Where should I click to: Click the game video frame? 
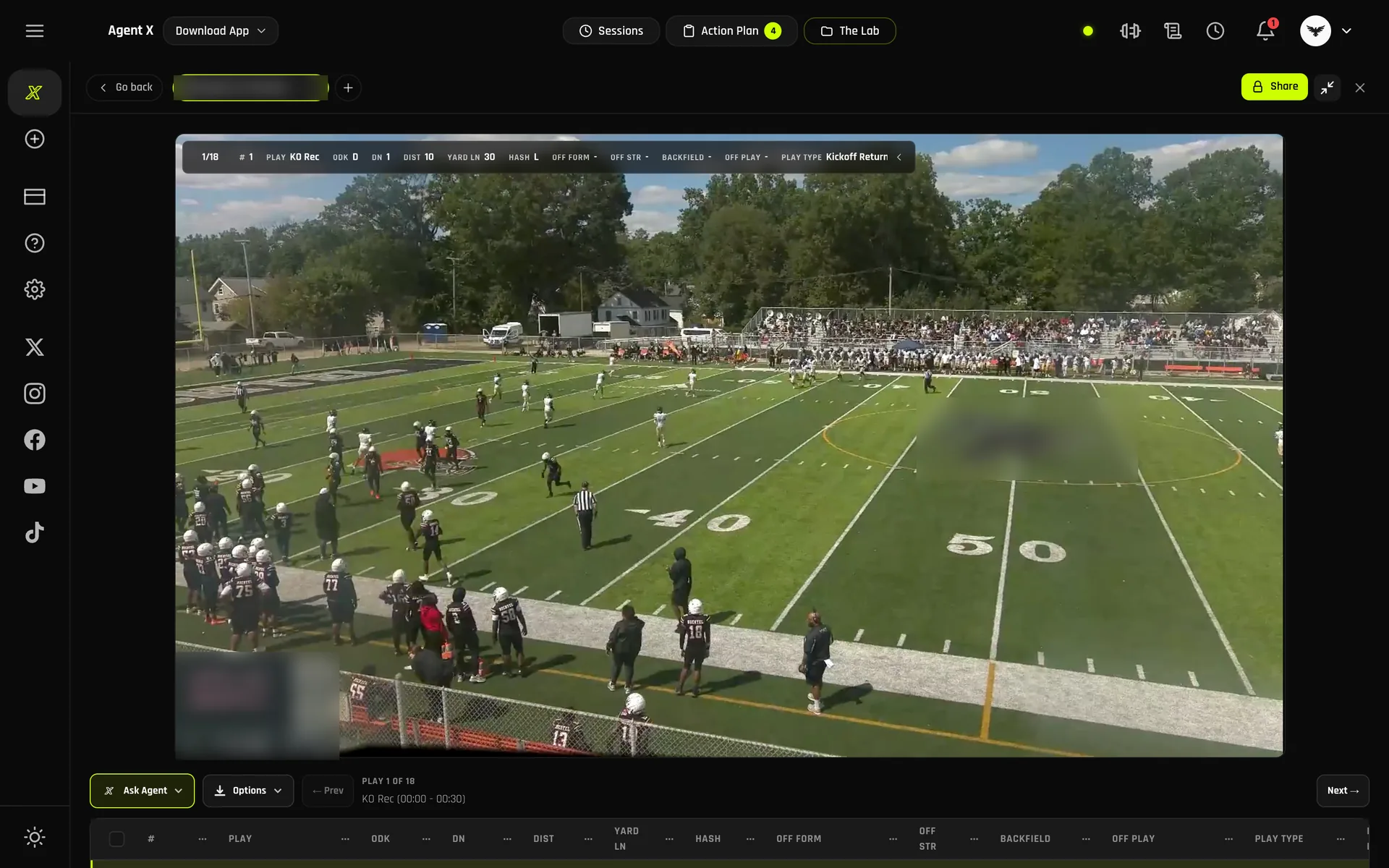point(729,446)
